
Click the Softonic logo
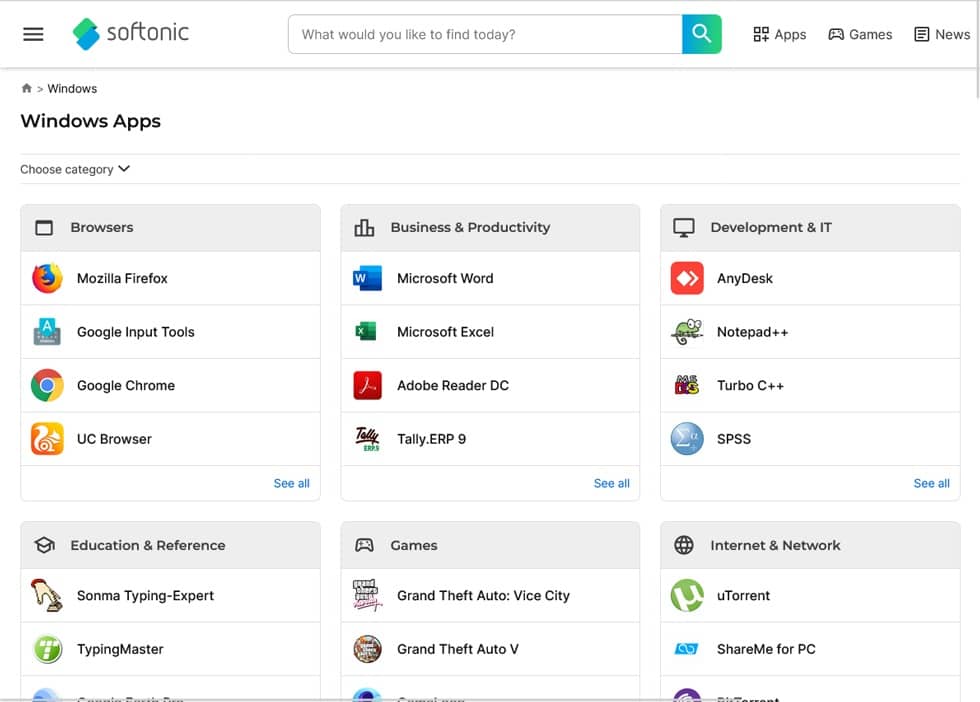(x=131, y=33)
